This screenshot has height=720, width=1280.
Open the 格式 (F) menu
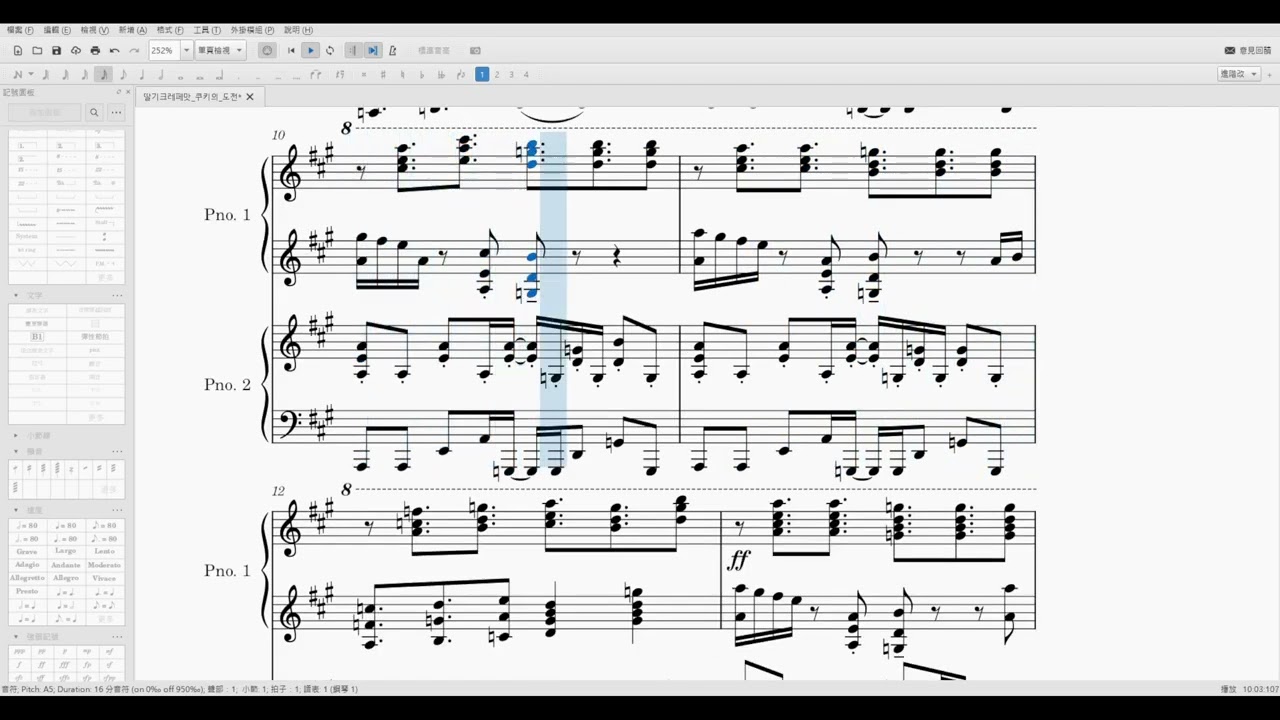170,30
